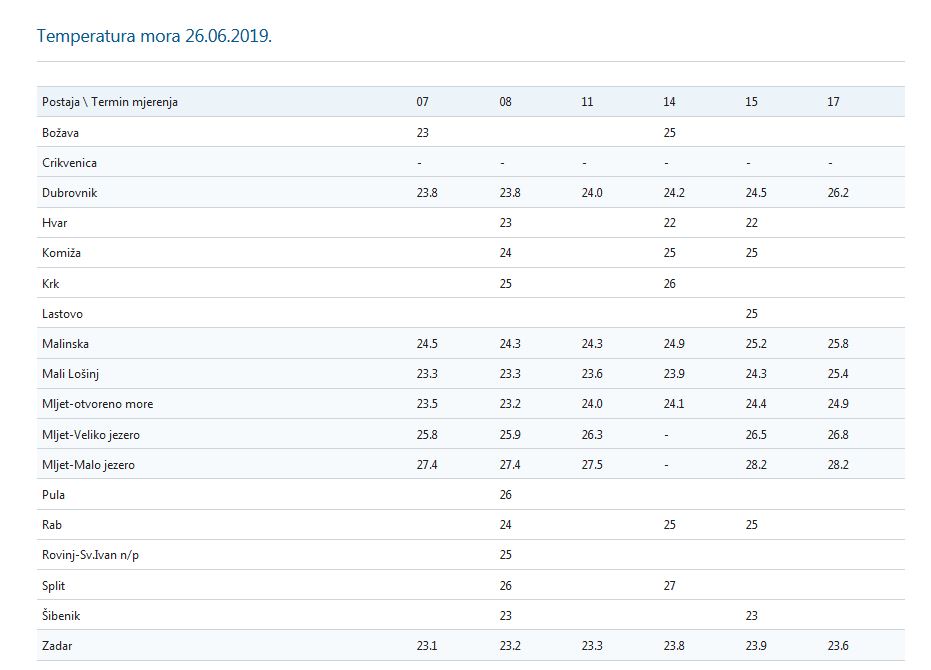Viewport: 931px width, 670px height.
Task: Click the 26.8 value for Mljet-Veliko jezero
Action: click(x=838, y=435)
